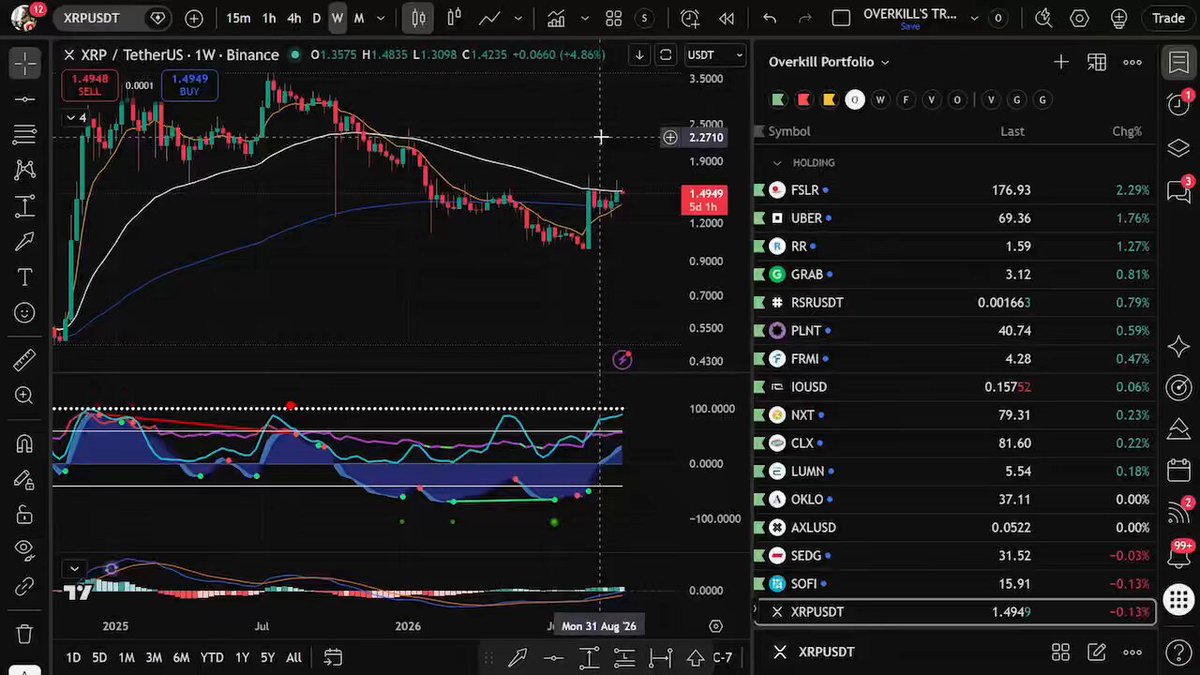Image resolution: width=1200 pixels, height=675 pixels.
Task: Click the 1.4948 SELL button
Action: point(89,85)
